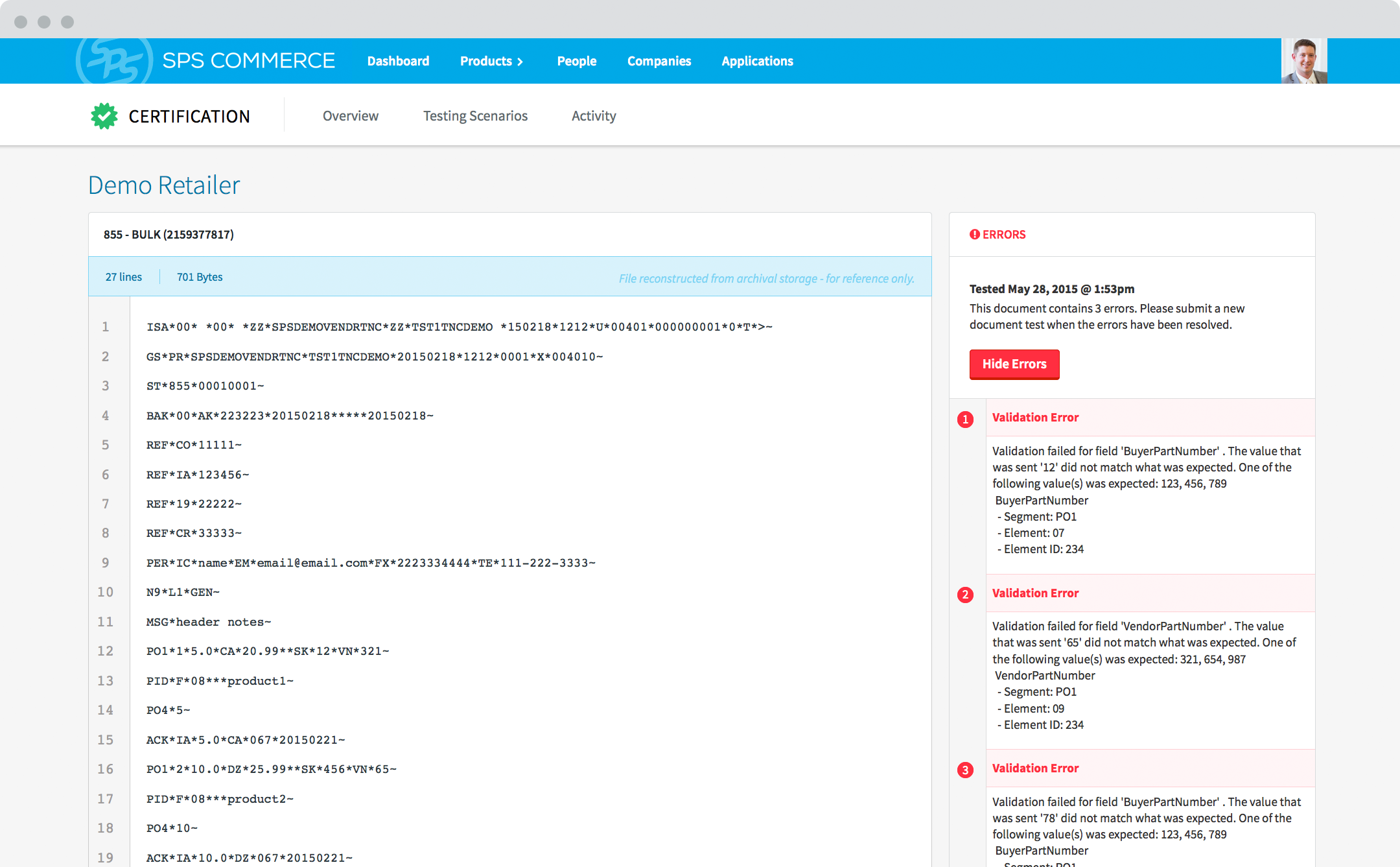Click the 'Tested May 28, 2015 @ 1:53pm' text
Screen dimensions: 1400x867
[1051, 289]
